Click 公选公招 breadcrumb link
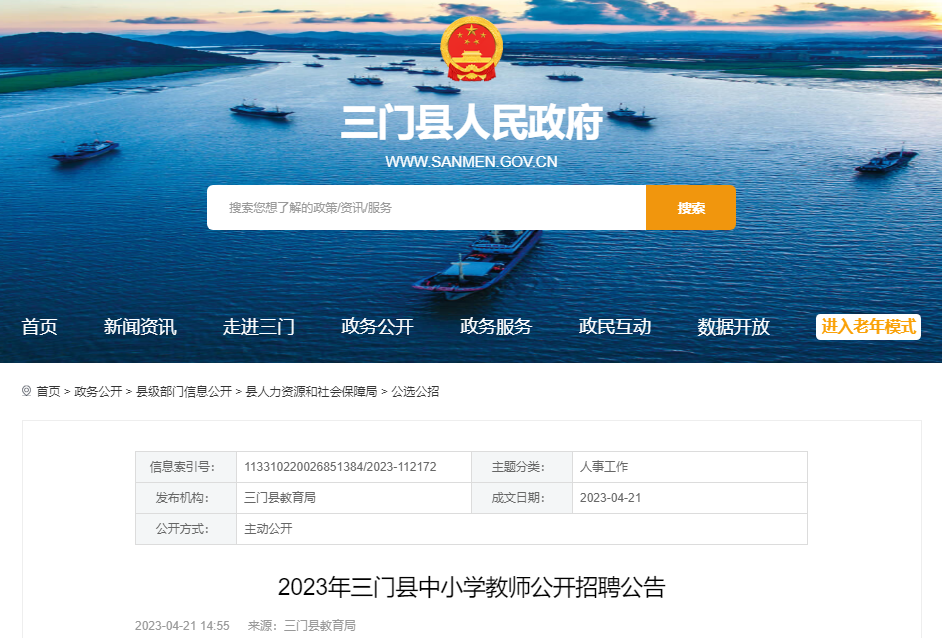 click(415, 392)
